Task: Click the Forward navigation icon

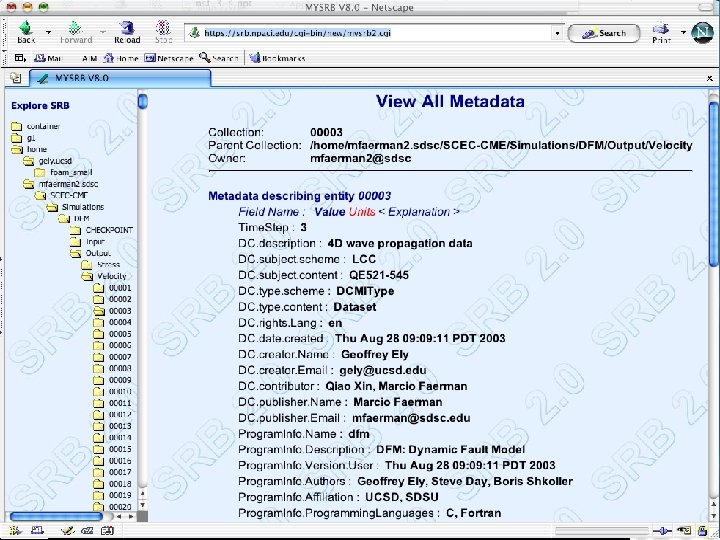Action: (75, 28)
